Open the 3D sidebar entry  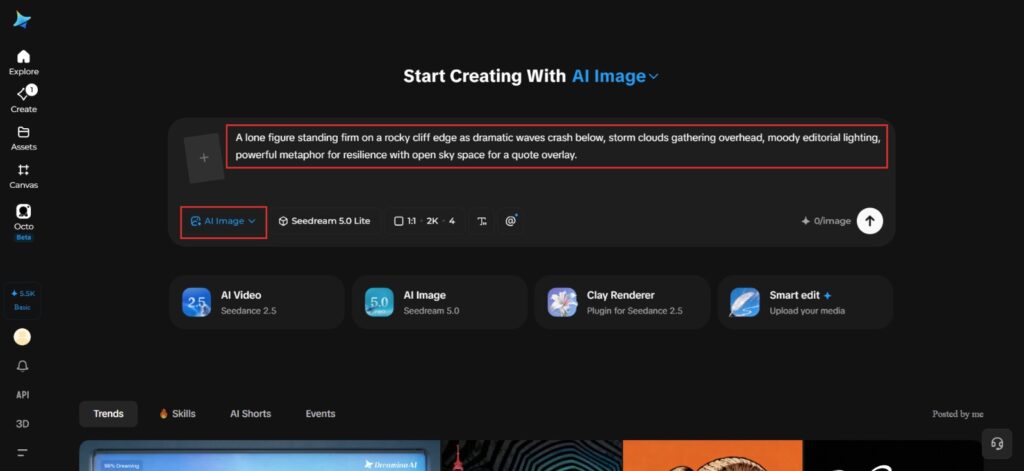[22, 423]
